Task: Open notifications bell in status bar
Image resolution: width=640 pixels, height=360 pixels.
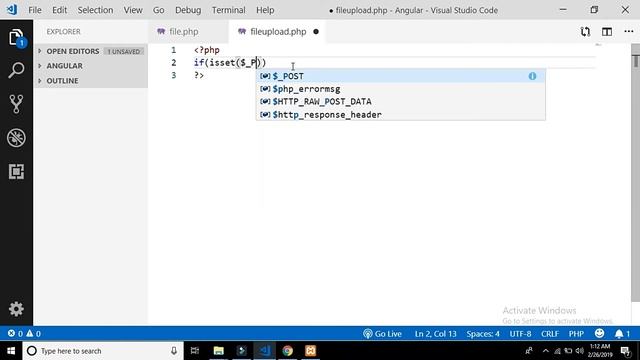Action: coord(622,333)
